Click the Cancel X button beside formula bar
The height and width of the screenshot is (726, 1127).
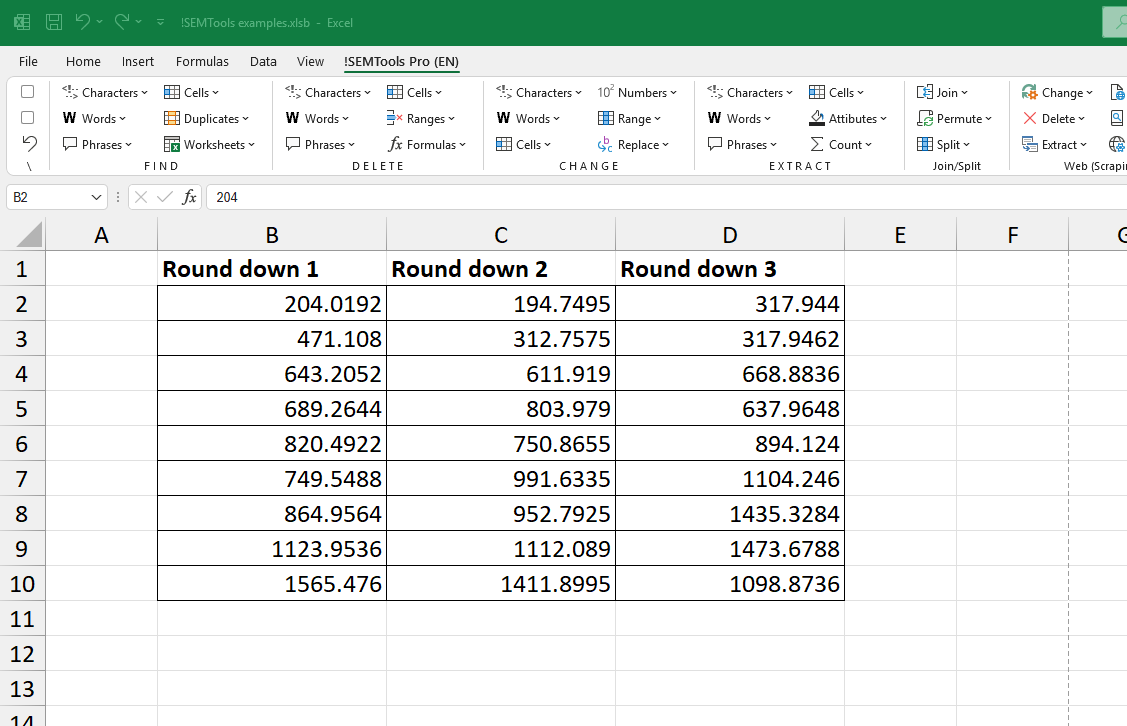(140, 197)
